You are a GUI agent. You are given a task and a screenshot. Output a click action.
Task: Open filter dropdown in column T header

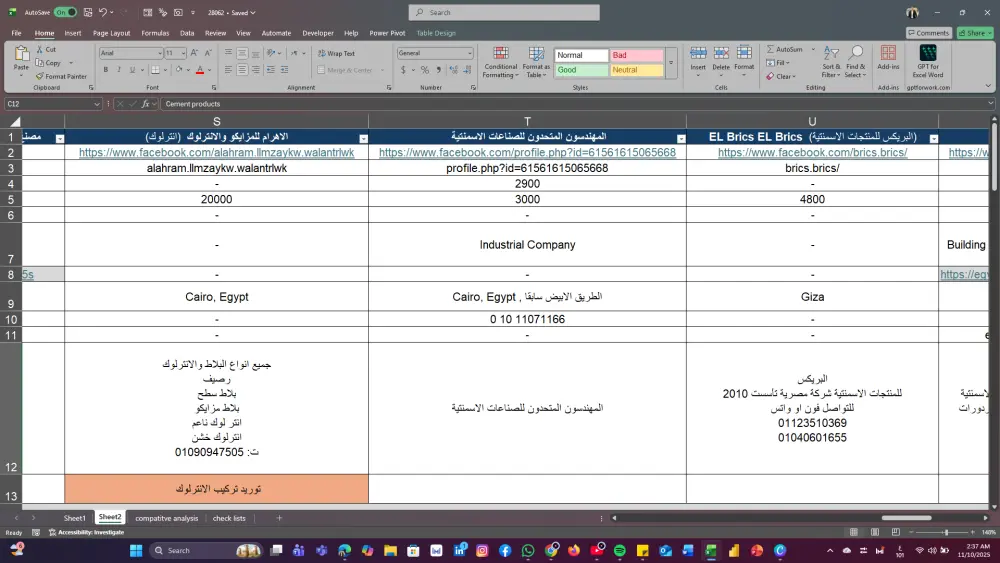coord(680,138)
